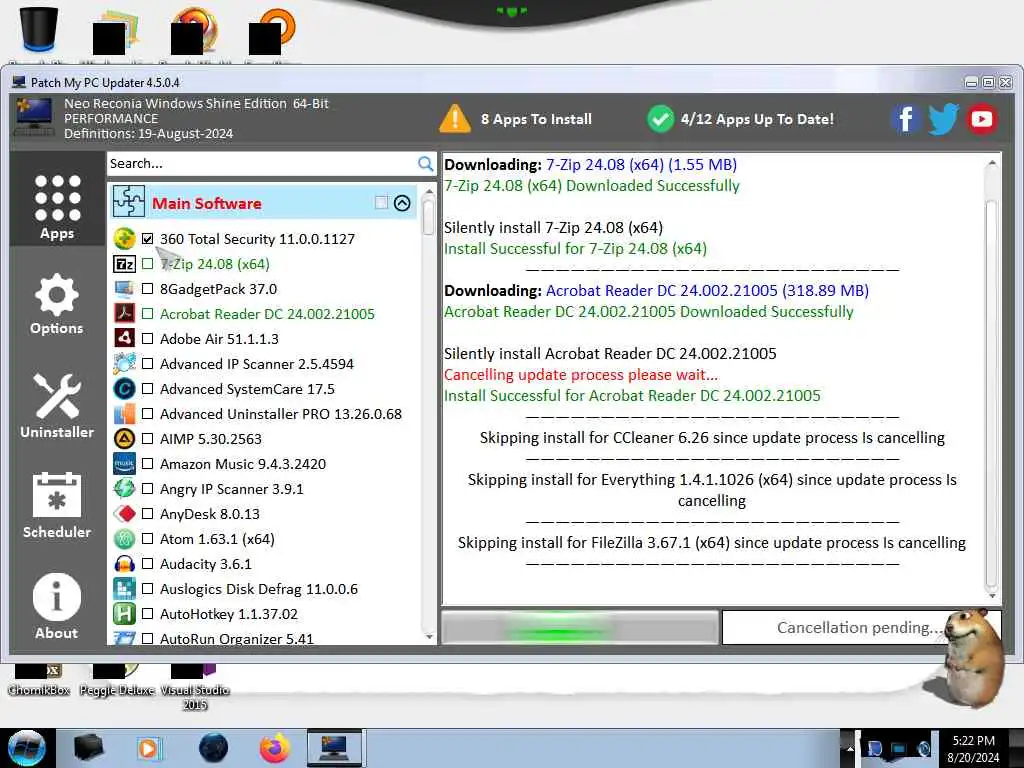Open the Visual Studio 2015 desktop shortcut
This screenshot has width=1024, height=768.
pos(195,688)
